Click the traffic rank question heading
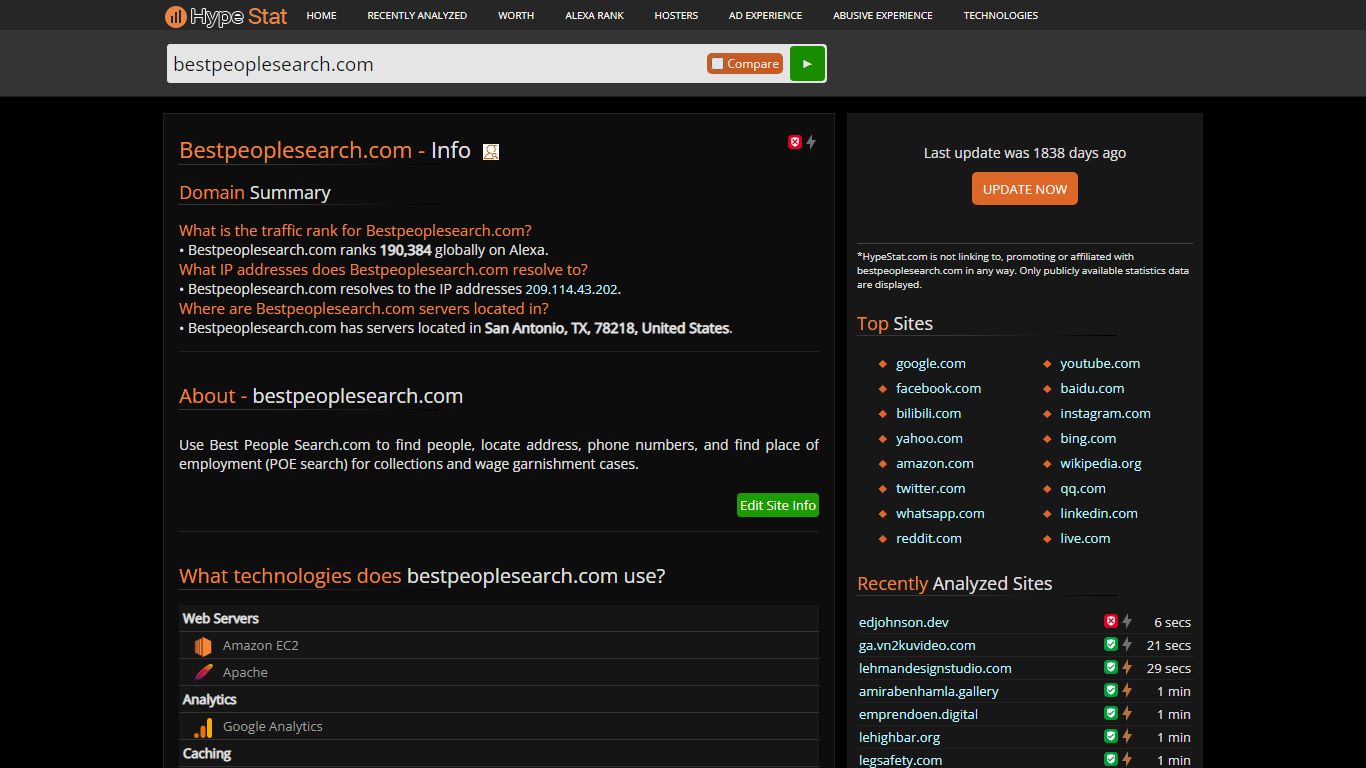The image size is (1366, 768). [x=355, y=231]
